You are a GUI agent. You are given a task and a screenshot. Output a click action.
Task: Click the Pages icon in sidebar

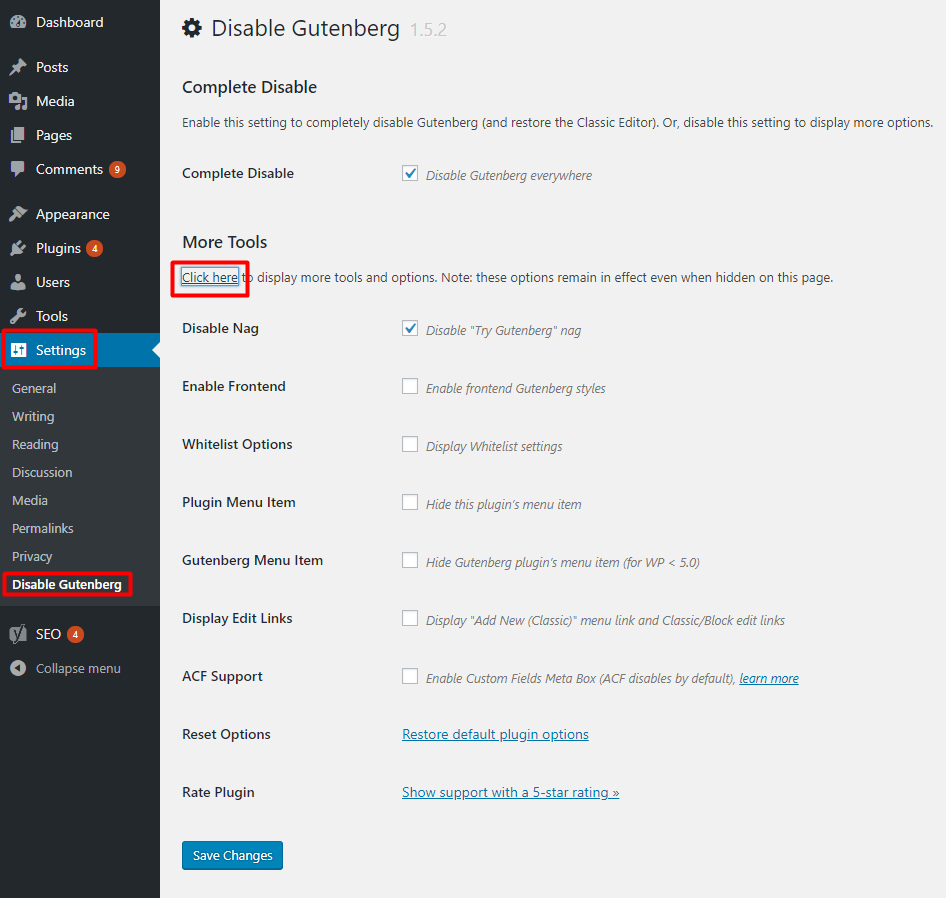[18, 135]
